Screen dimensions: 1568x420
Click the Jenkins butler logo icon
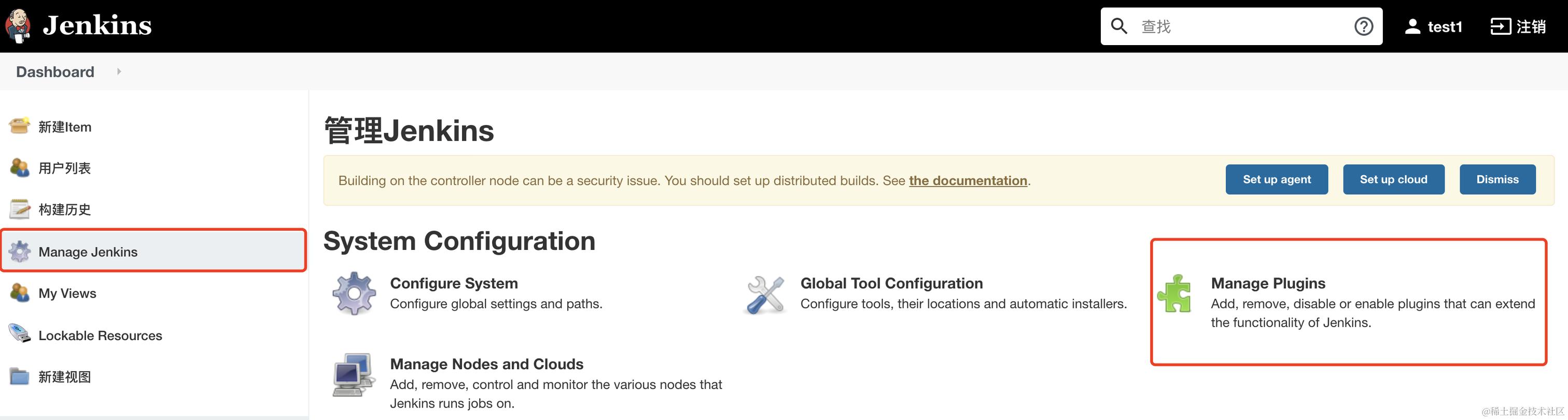18,26
